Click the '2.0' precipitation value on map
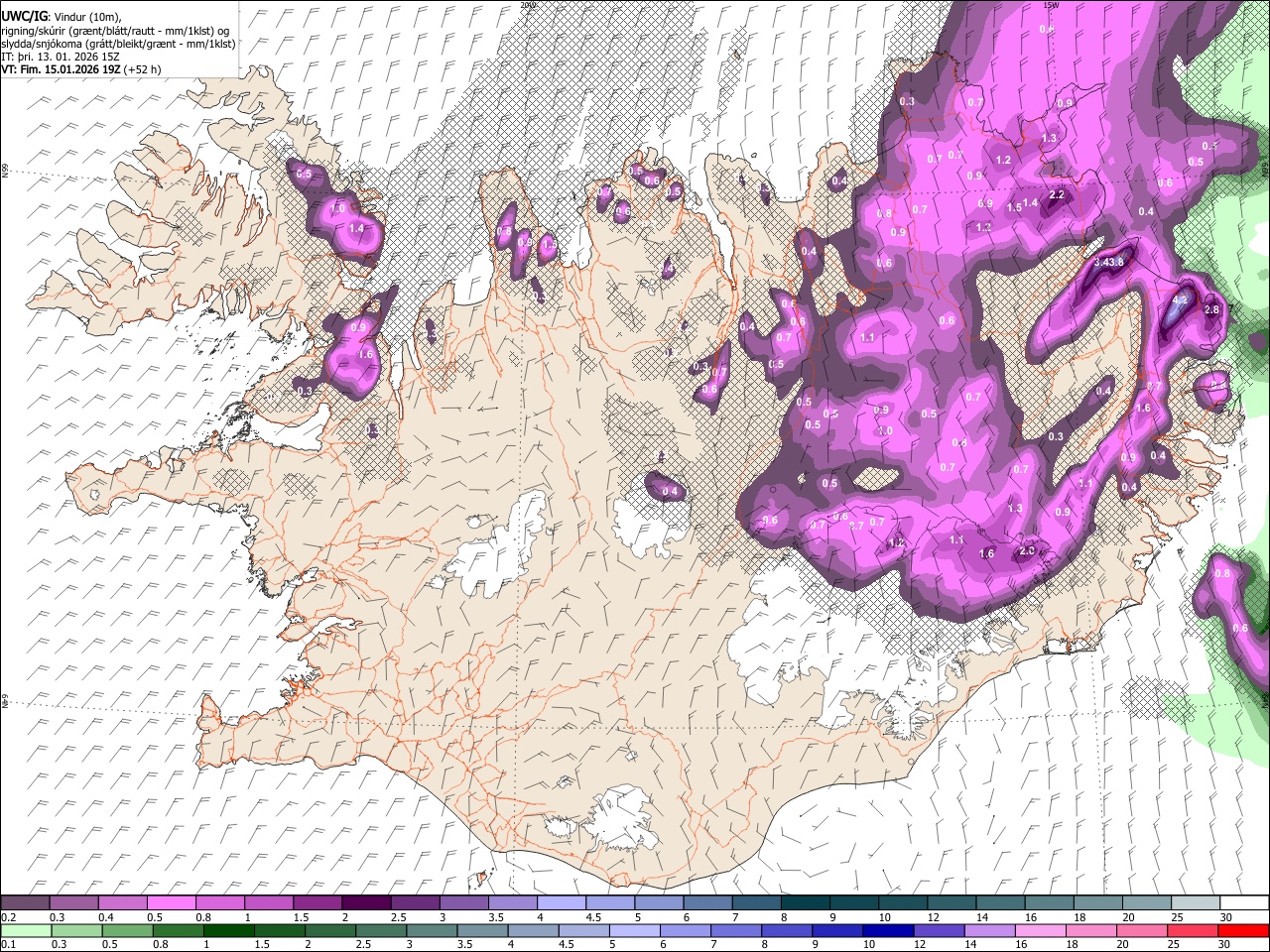Viewport: 1270px width, 952px height. click(1028, 551)
